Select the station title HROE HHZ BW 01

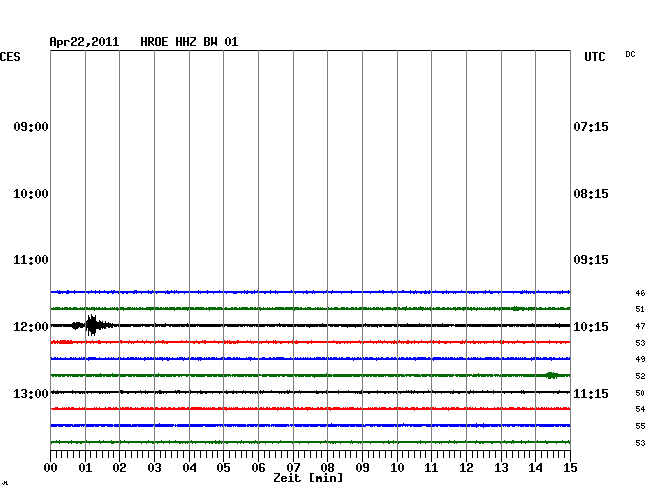click(x=189, y=42)
